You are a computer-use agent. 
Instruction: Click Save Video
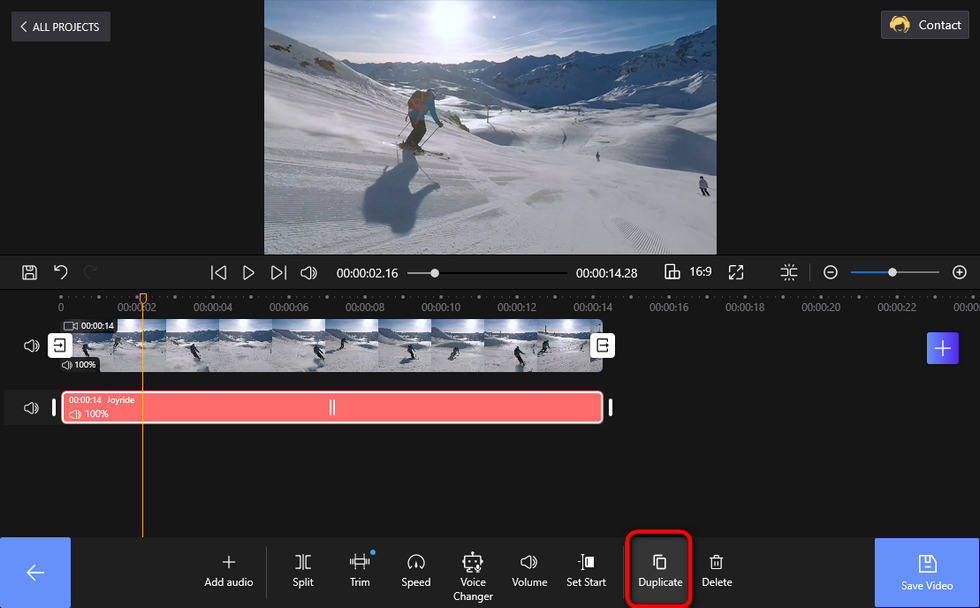(927, 572)
